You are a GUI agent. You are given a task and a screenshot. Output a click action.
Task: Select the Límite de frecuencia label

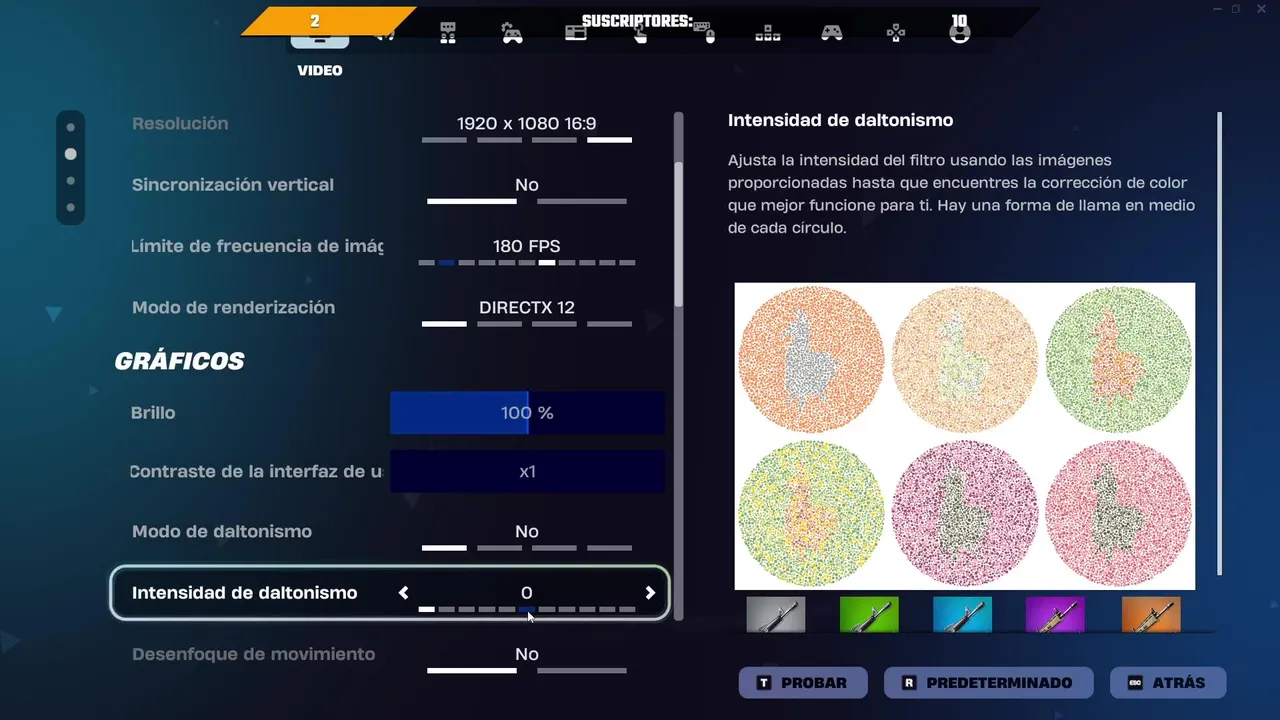click(257, 246)
